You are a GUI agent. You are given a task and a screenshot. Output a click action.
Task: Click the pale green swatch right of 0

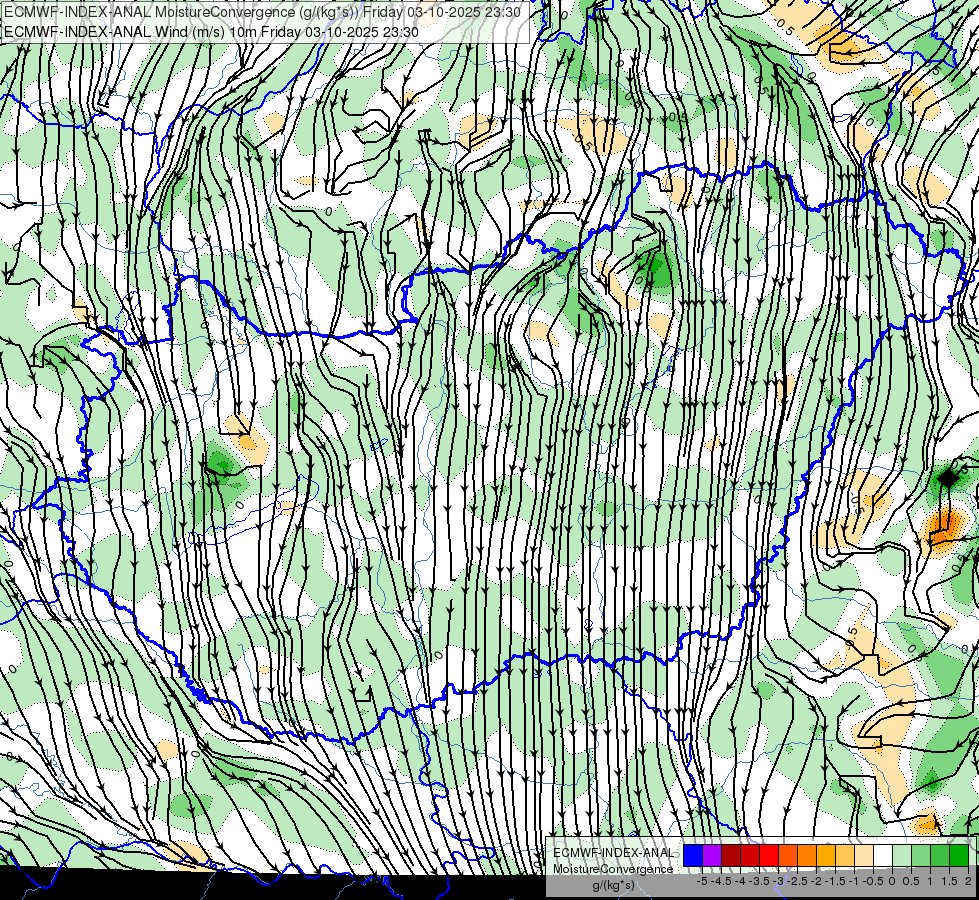(902, 855)
